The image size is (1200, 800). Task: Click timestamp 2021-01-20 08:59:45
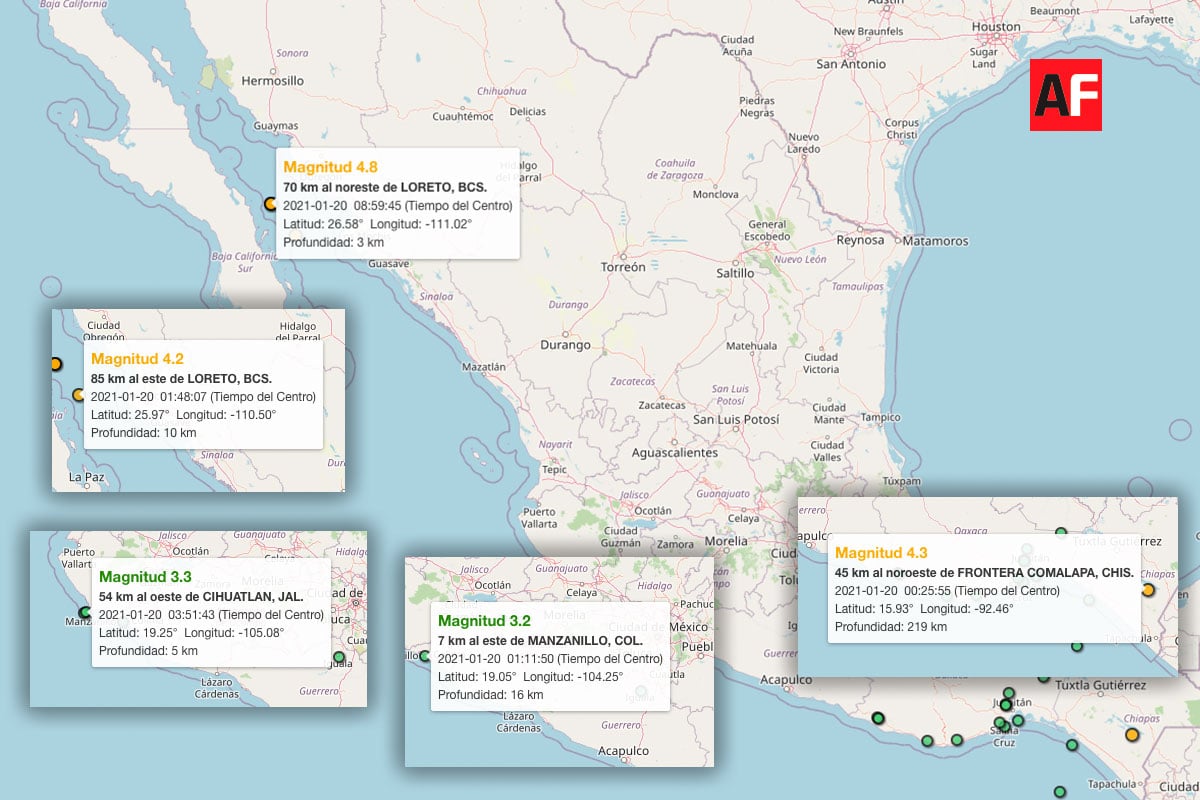(398, 205)
